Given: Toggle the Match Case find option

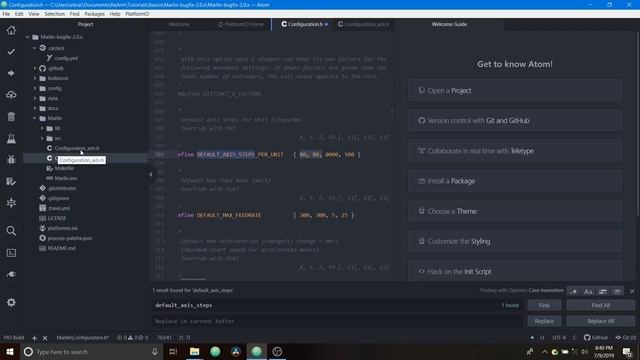Looking at the screenshot, I should click(x=588, y=291).
